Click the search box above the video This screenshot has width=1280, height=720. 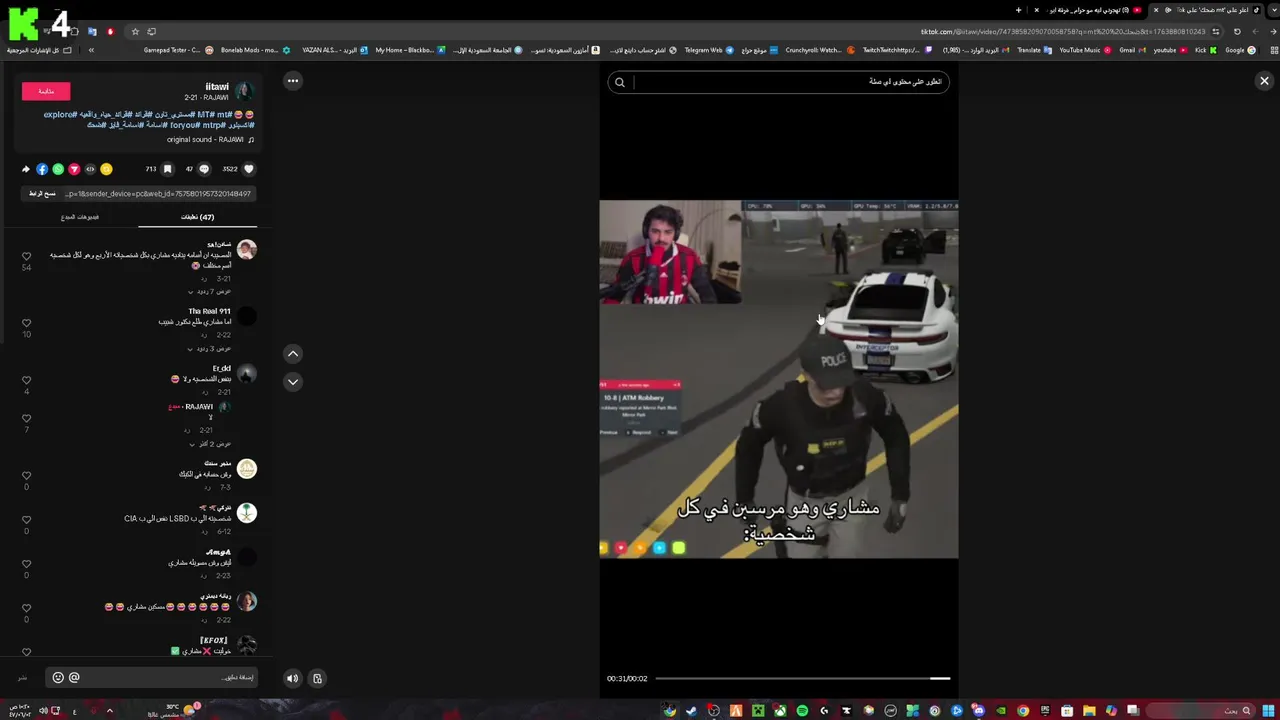coord(779,82)
